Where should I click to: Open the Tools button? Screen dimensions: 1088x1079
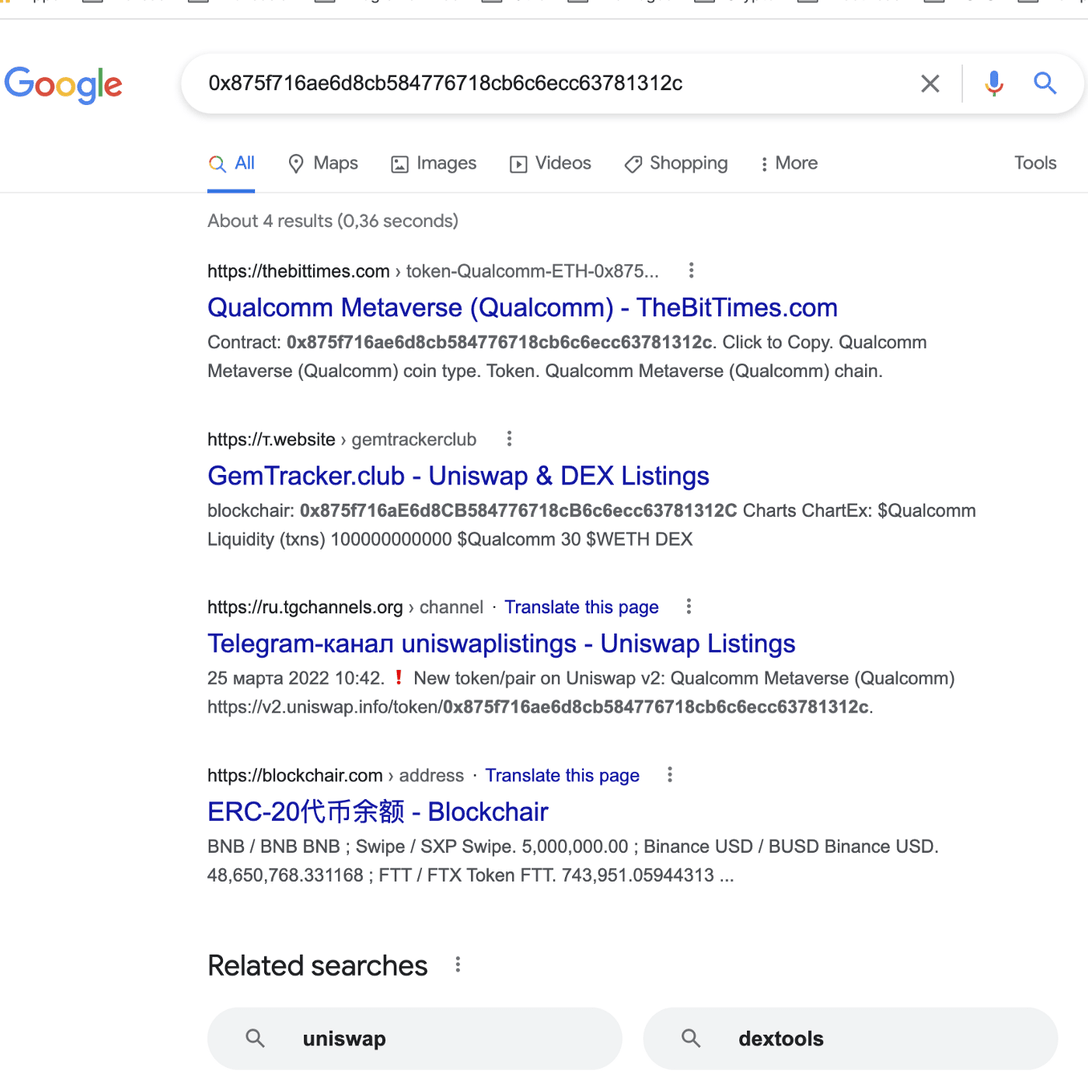(1034, 164)
